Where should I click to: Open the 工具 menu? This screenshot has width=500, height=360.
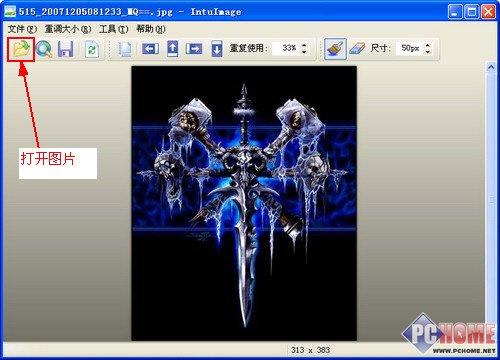coord(114,29)
